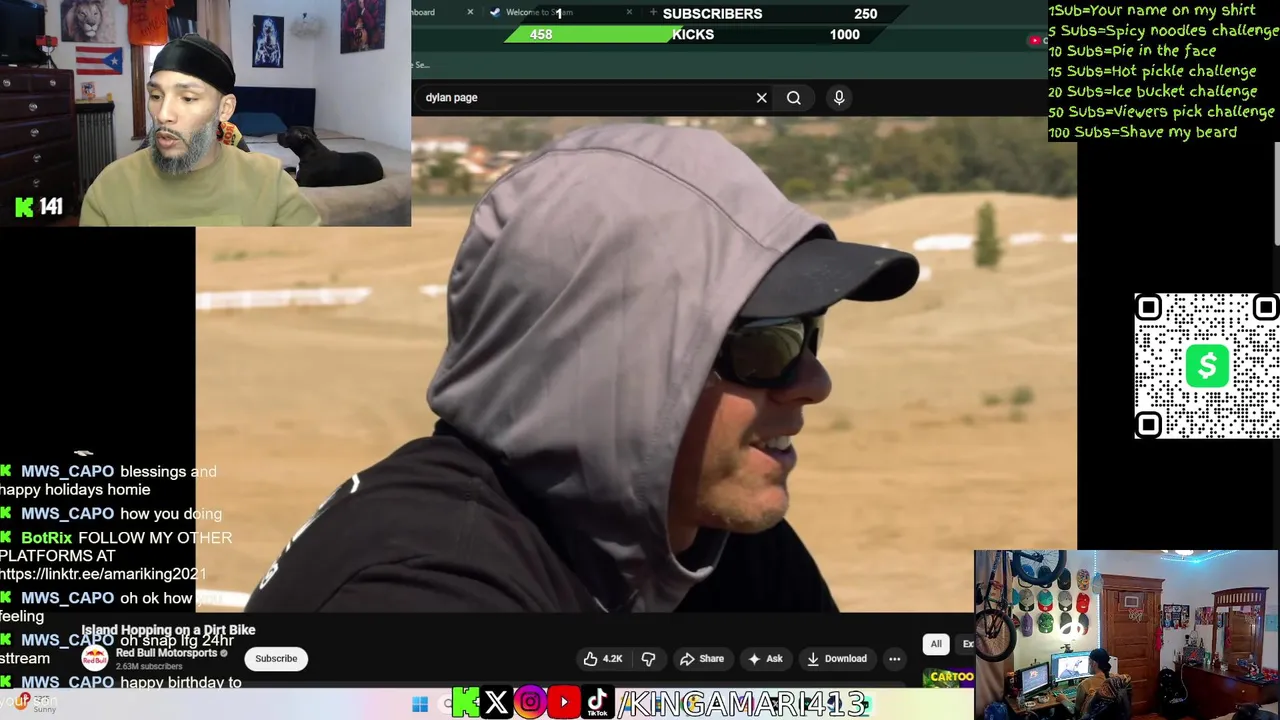Click the linktr.ee/amariking2021 link in chat
Screen dimensions: 1280x720
103,574
